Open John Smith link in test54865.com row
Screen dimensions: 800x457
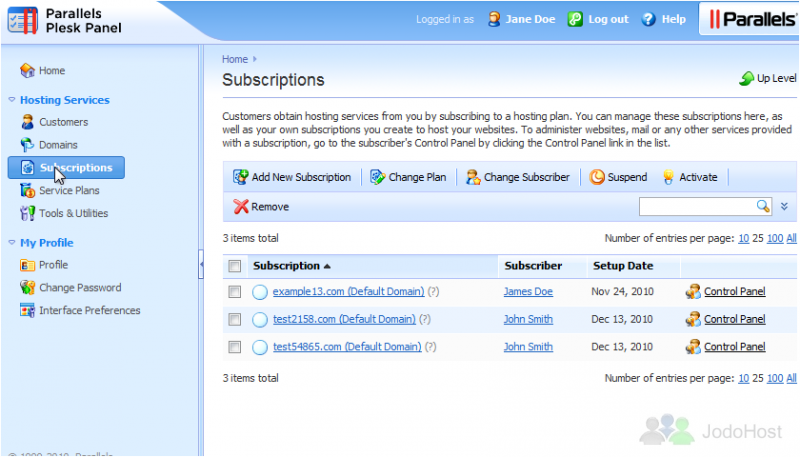(x=528, y=347)
